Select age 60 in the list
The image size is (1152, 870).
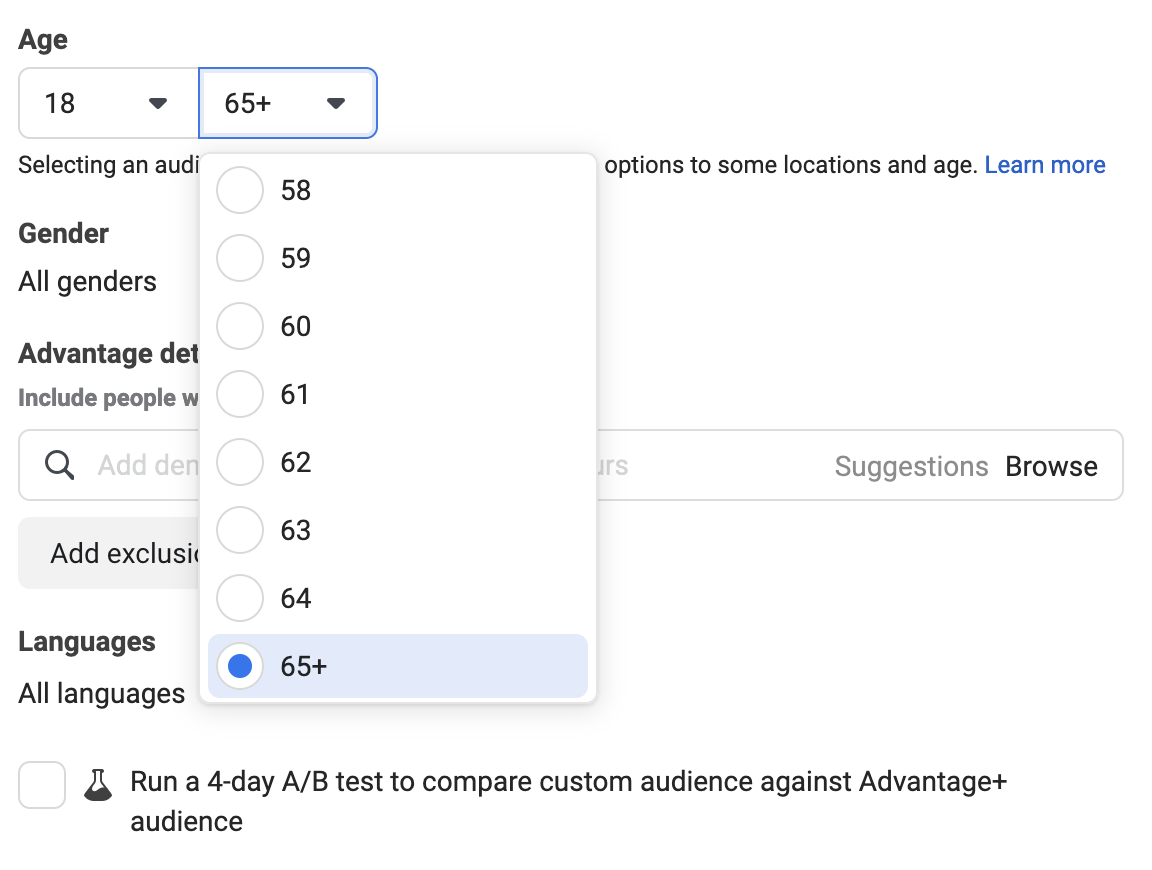[x=239, y=326]
